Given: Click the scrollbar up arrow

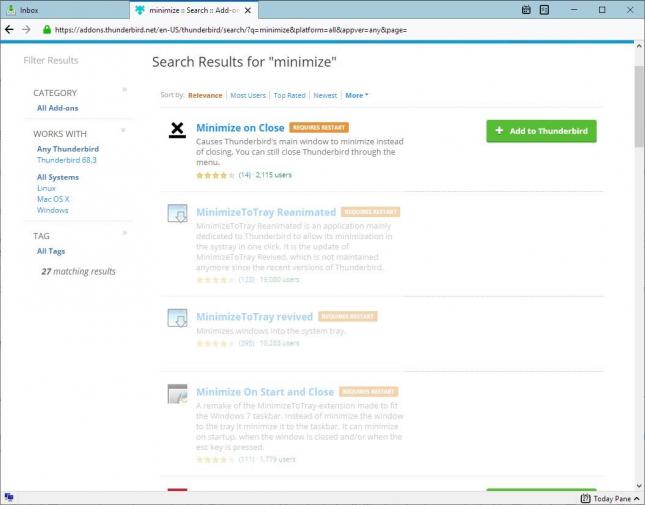Looking at the screenshot, I should [639, 46].
